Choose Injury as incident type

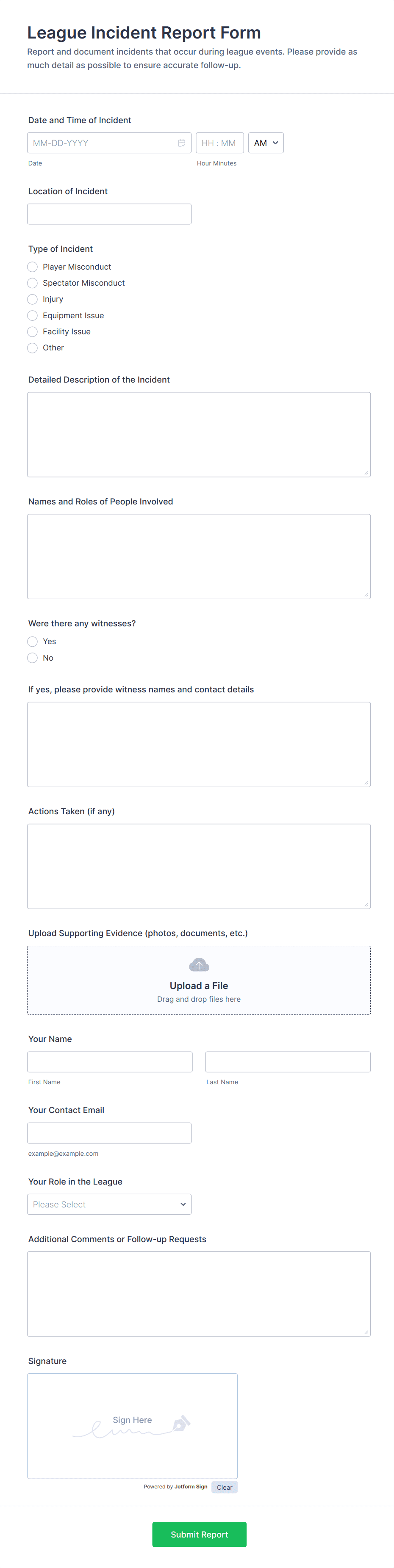point(32,299)
